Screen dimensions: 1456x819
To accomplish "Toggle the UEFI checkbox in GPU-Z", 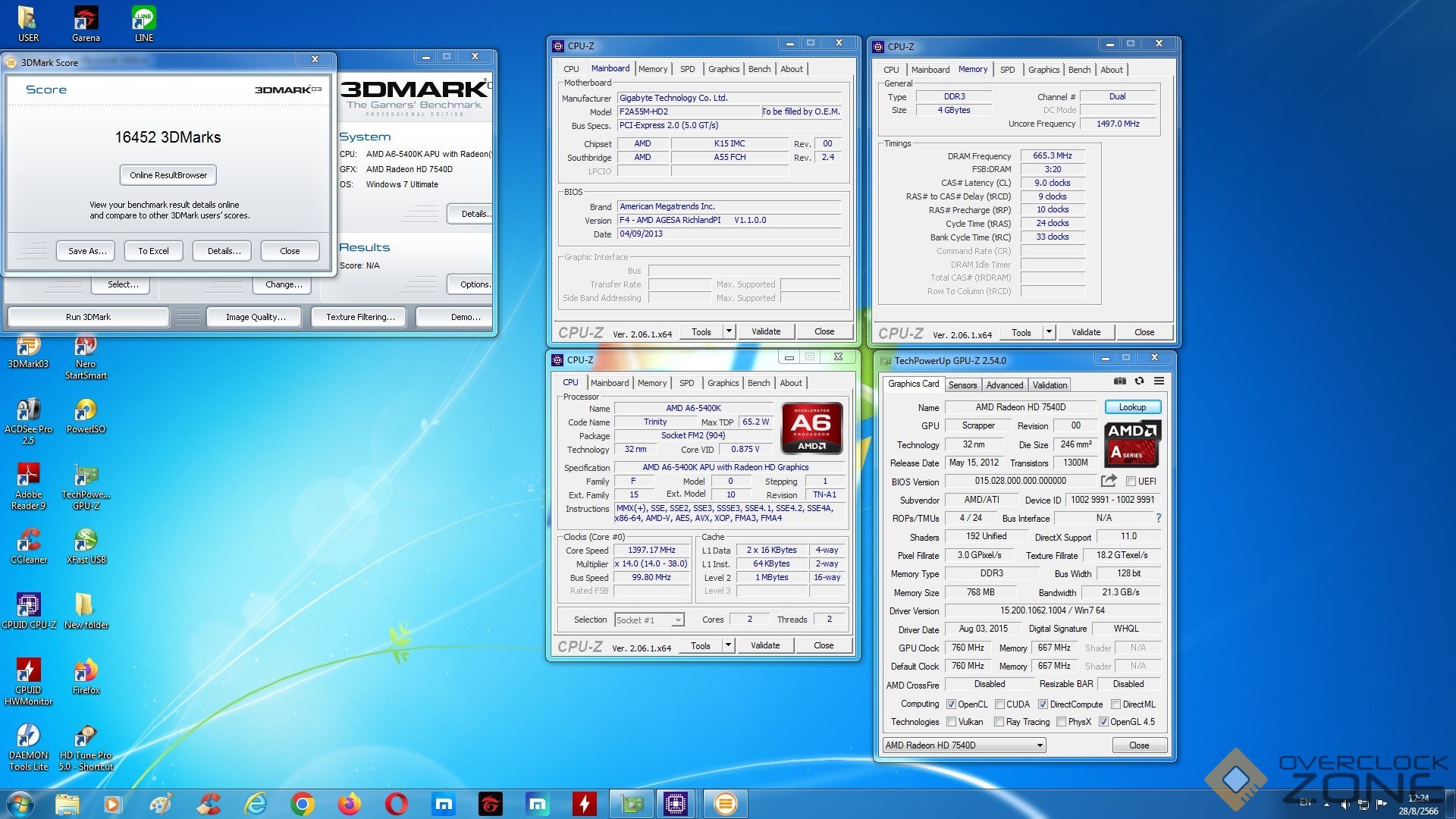I will [1131, 482].
